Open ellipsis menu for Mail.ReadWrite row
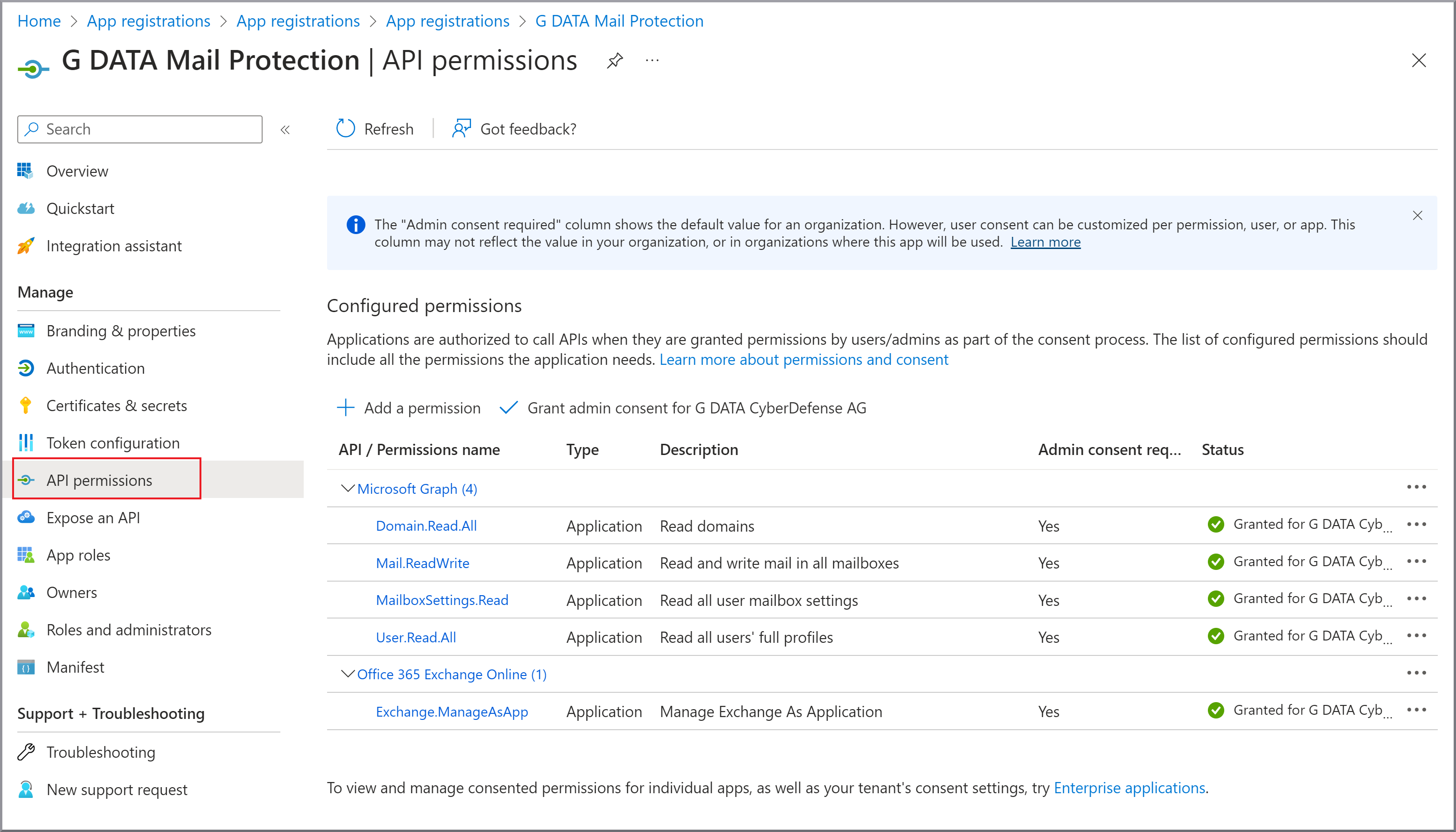 1416,561
